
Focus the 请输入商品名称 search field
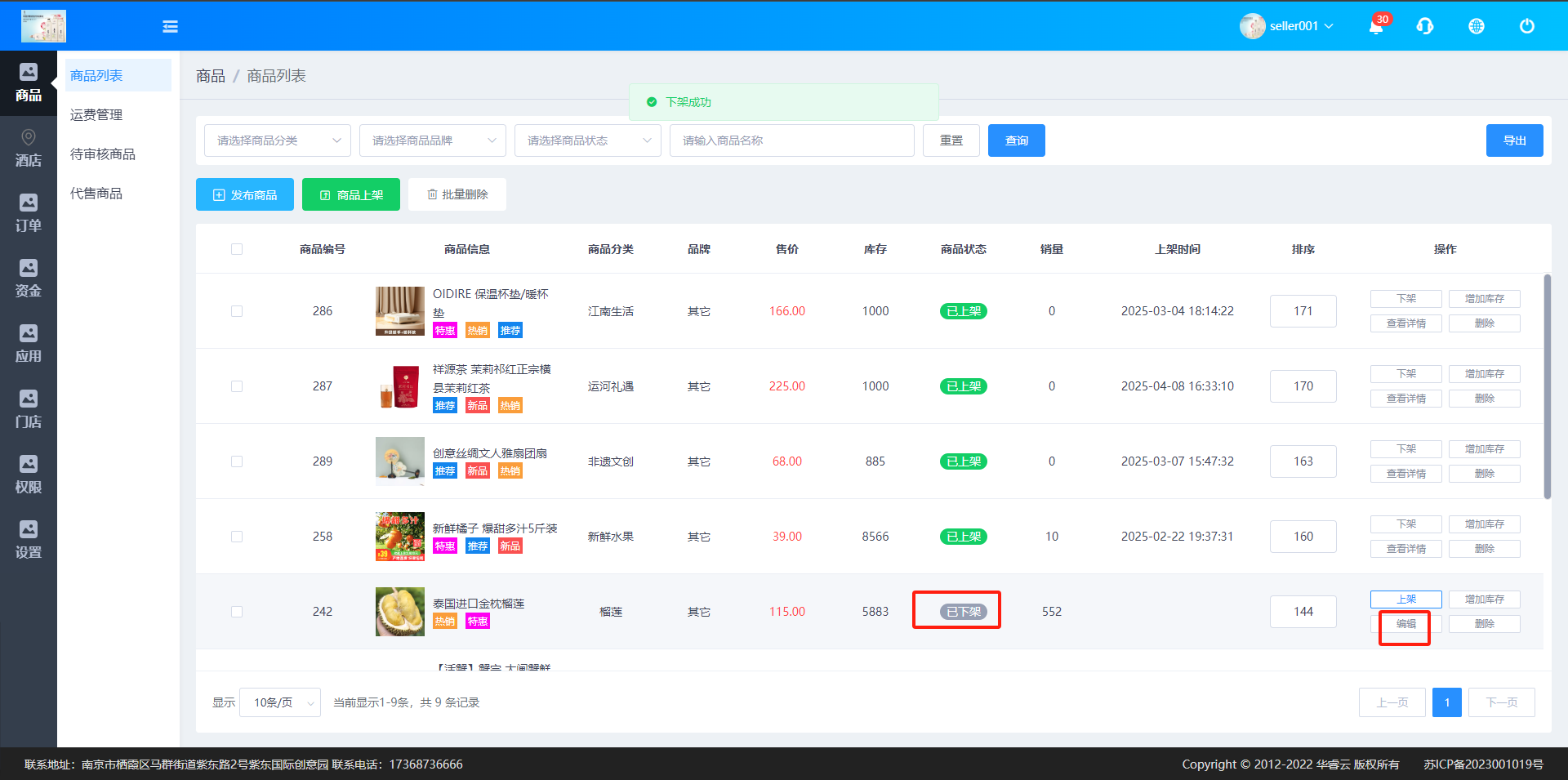point(791,140)
